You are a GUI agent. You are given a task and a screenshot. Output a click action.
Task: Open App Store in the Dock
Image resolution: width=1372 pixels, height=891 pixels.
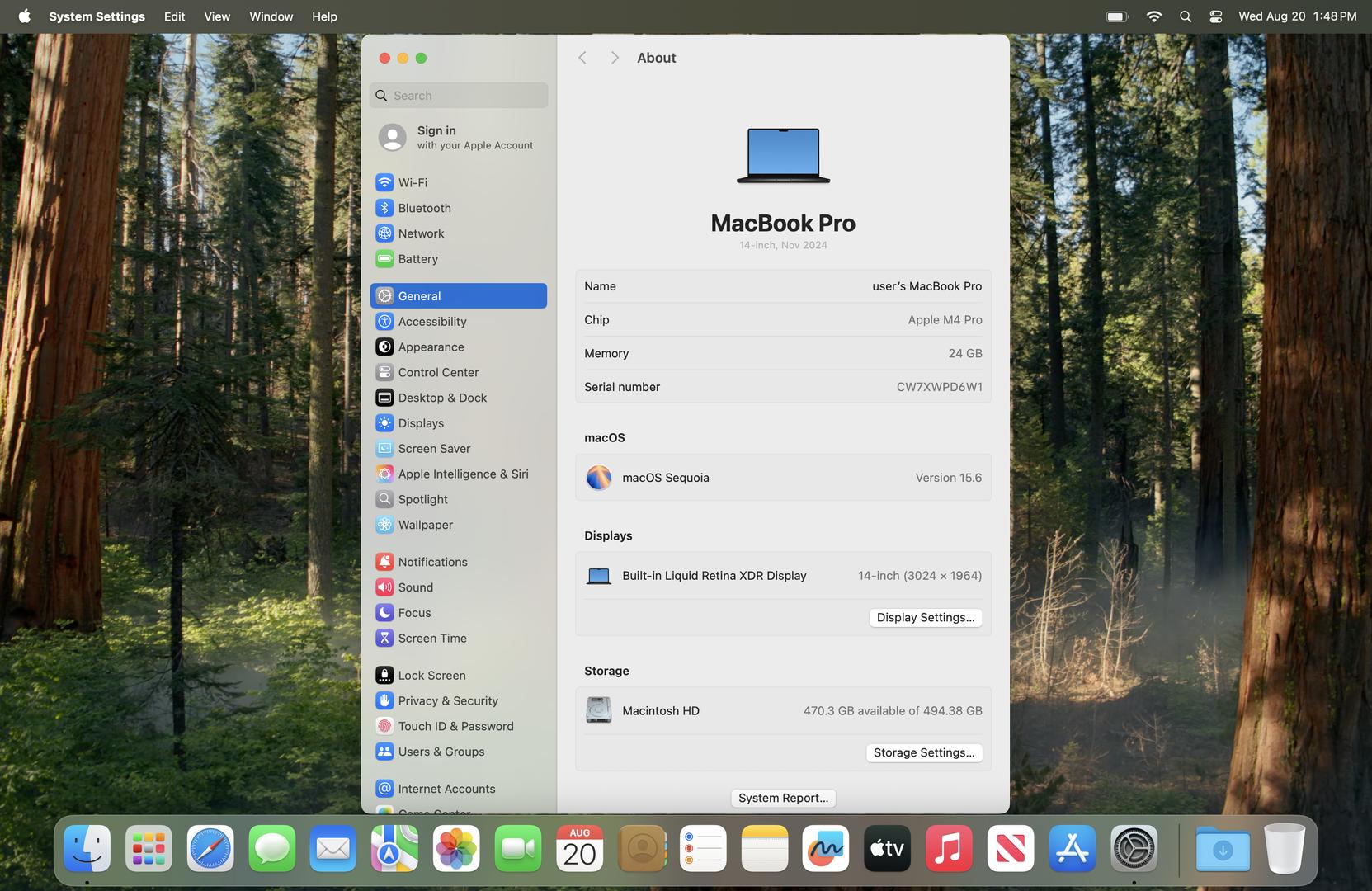click(1072, 848)
